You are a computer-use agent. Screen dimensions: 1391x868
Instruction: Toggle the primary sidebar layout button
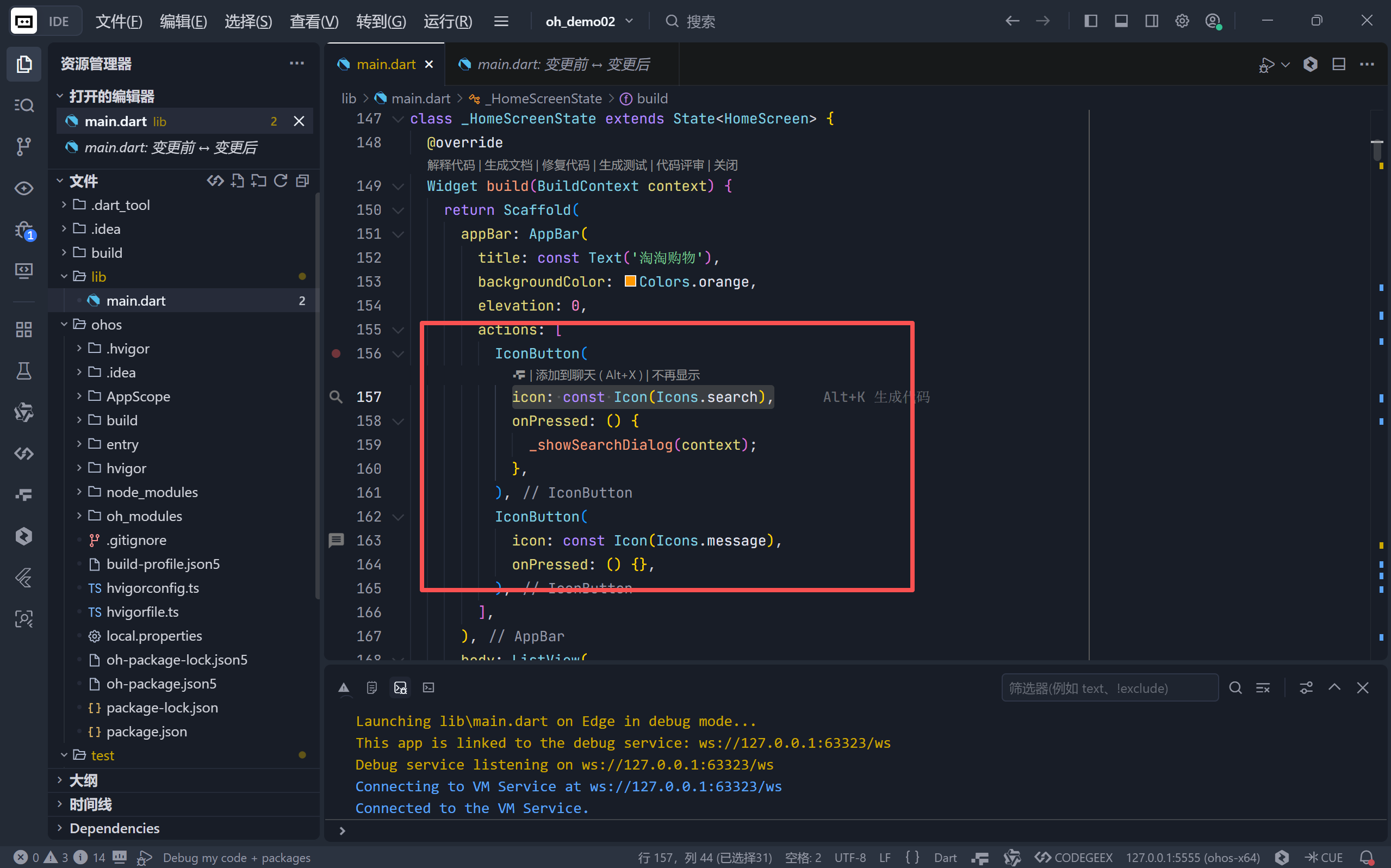tap(1090, 21)
